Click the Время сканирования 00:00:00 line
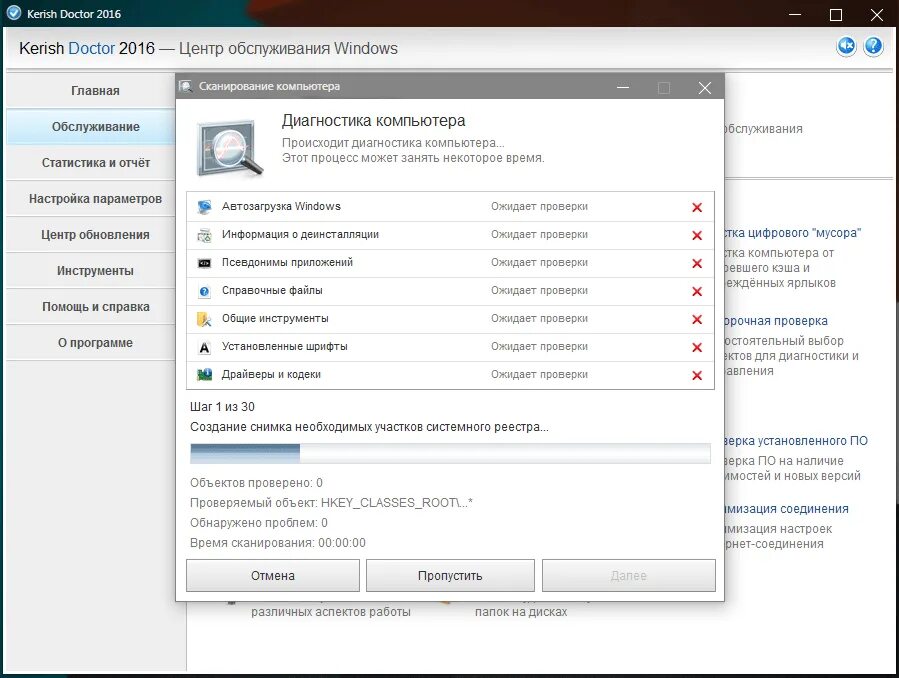Viewport: 899px width, 678px height. [x=277, y=543]
